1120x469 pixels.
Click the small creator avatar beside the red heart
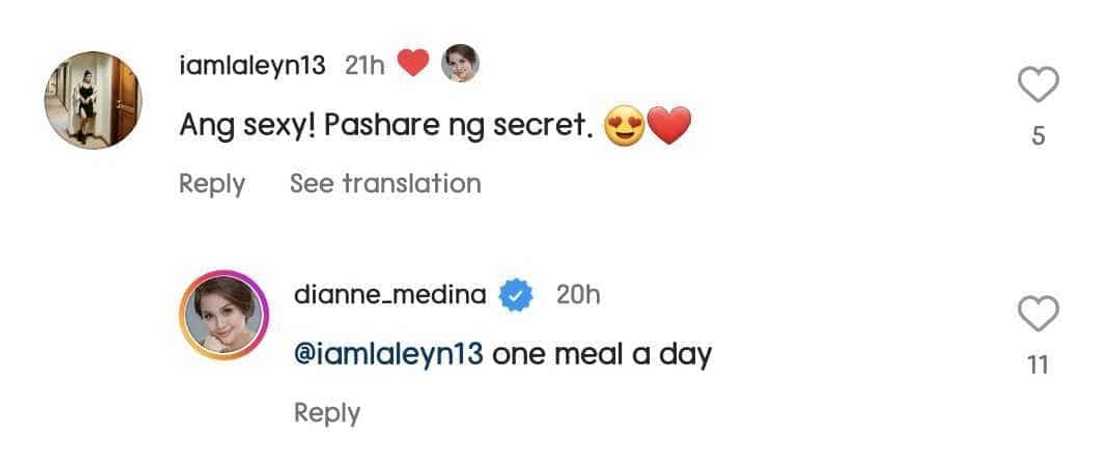460,65
